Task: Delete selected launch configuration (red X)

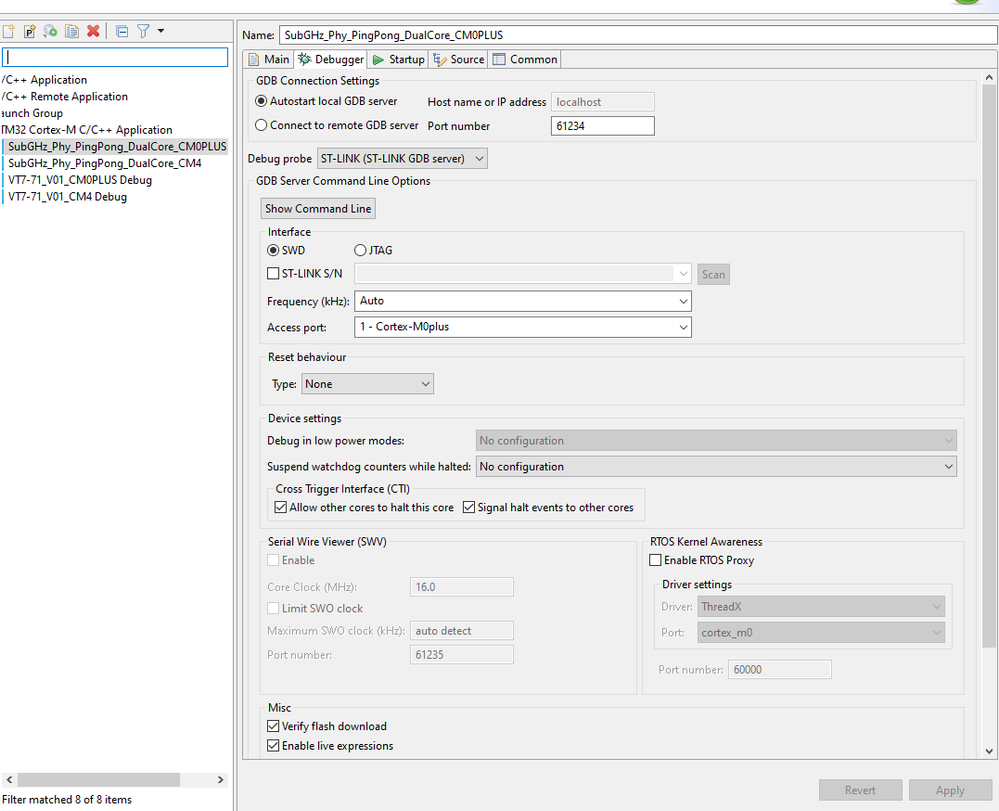Action: click(x=93, y=31)
